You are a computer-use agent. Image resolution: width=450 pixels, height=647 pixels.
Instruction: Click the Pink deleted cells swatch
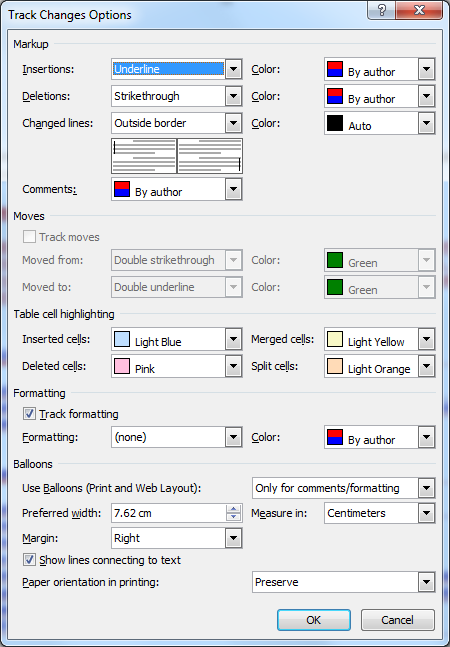tap(122, 366)
